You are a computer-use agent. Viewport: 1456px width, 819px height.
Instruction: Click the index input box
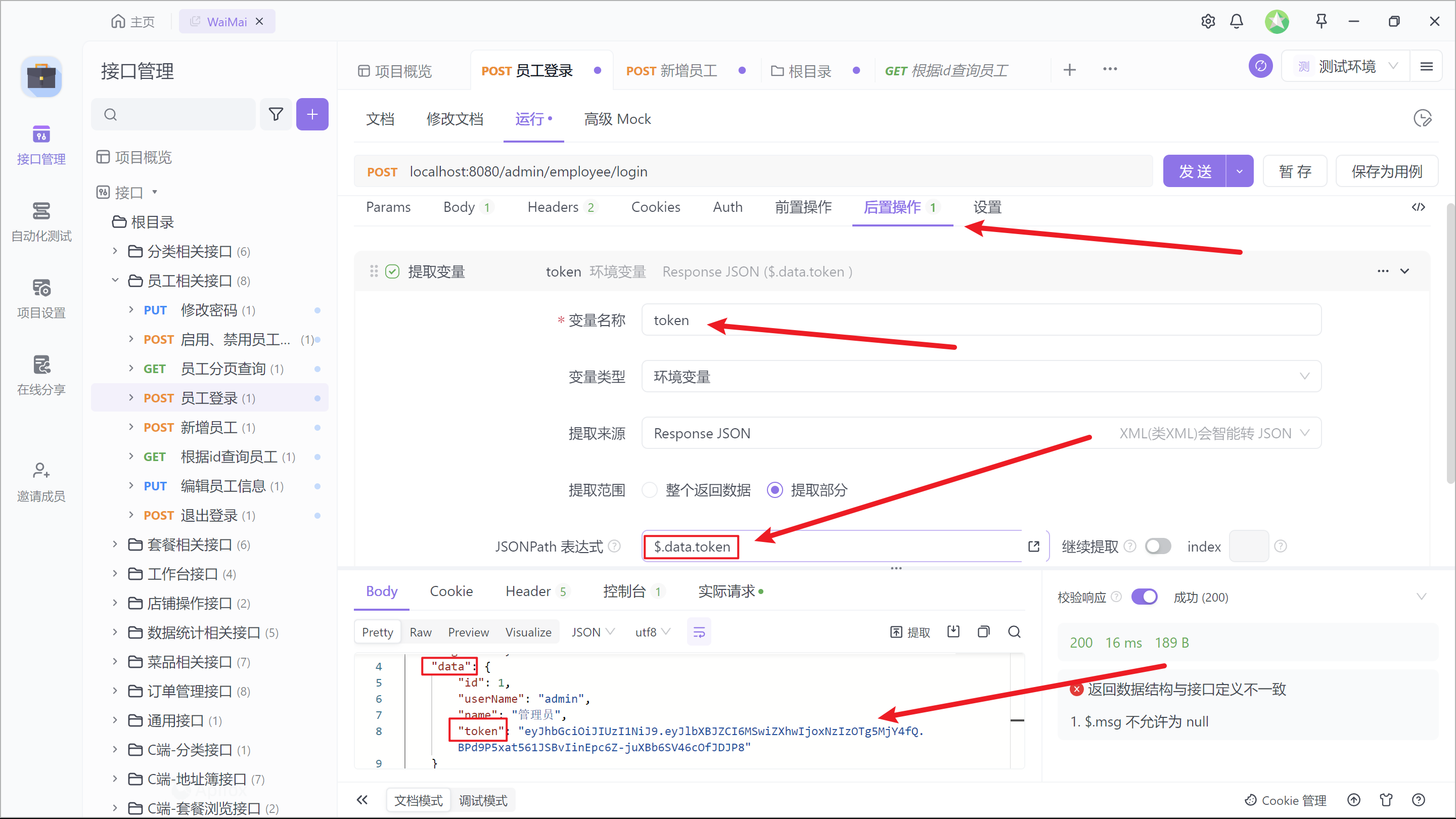(1249, 546)
